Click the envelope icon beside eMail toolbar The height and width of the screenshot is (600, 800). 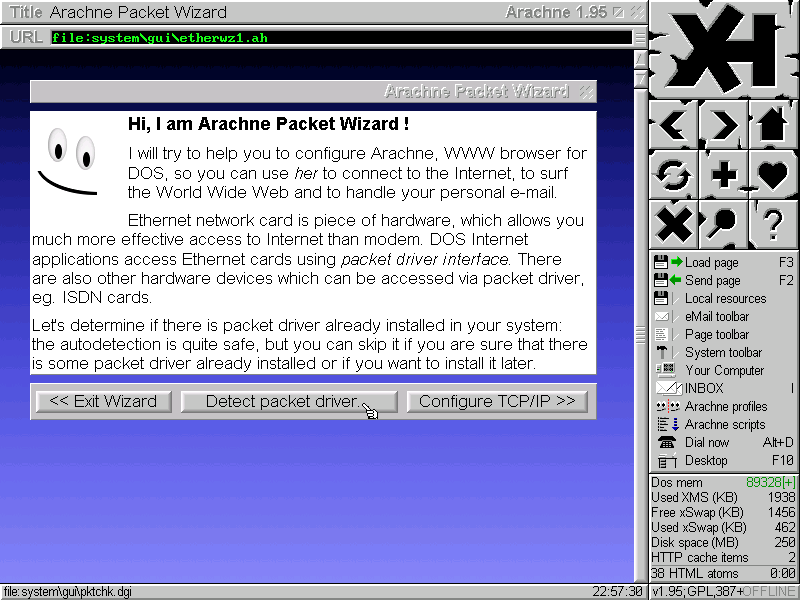[662, 316]
